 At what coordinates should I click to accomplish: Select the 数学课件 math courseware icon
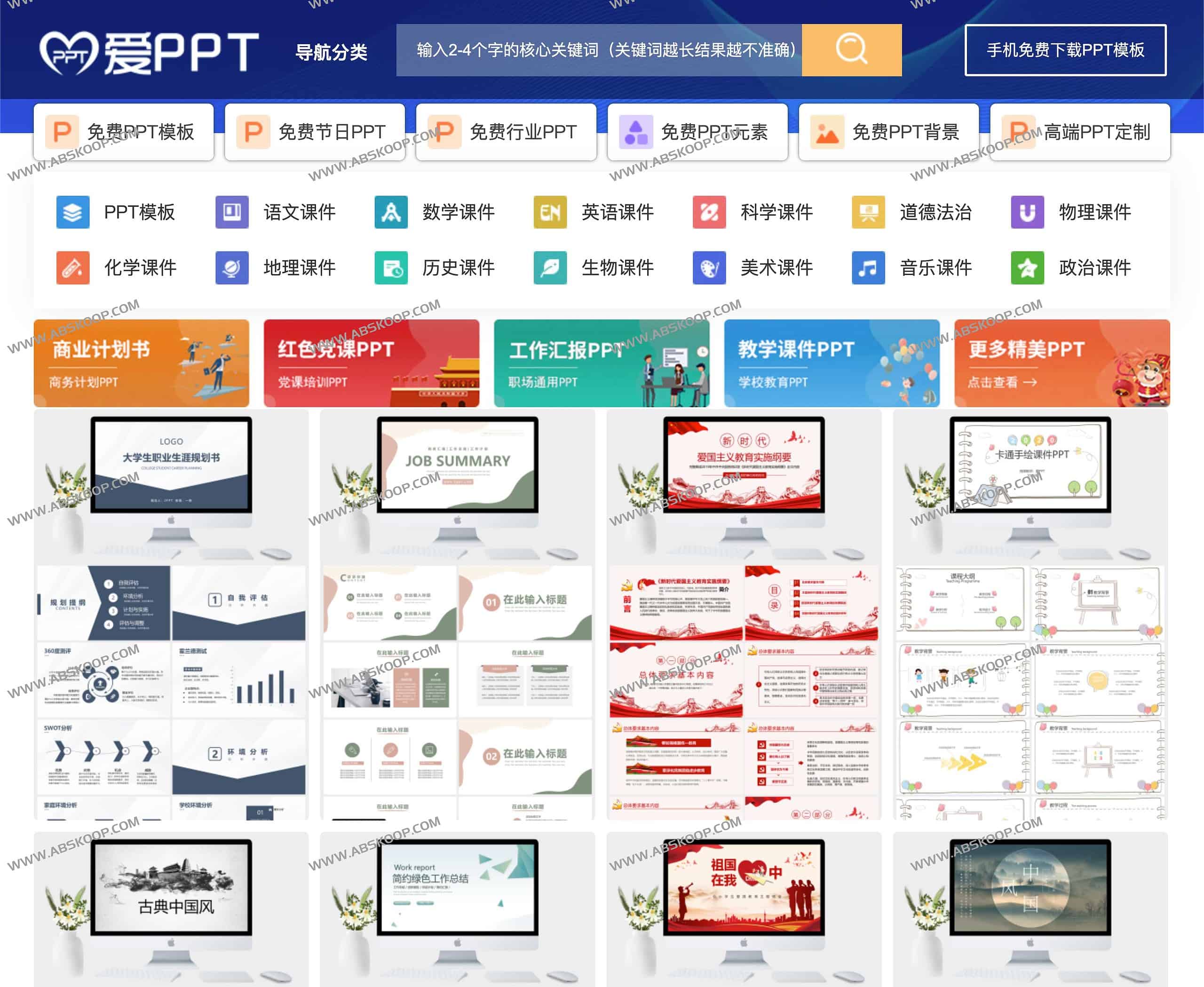pyautogui.click(x=391, y=213)
